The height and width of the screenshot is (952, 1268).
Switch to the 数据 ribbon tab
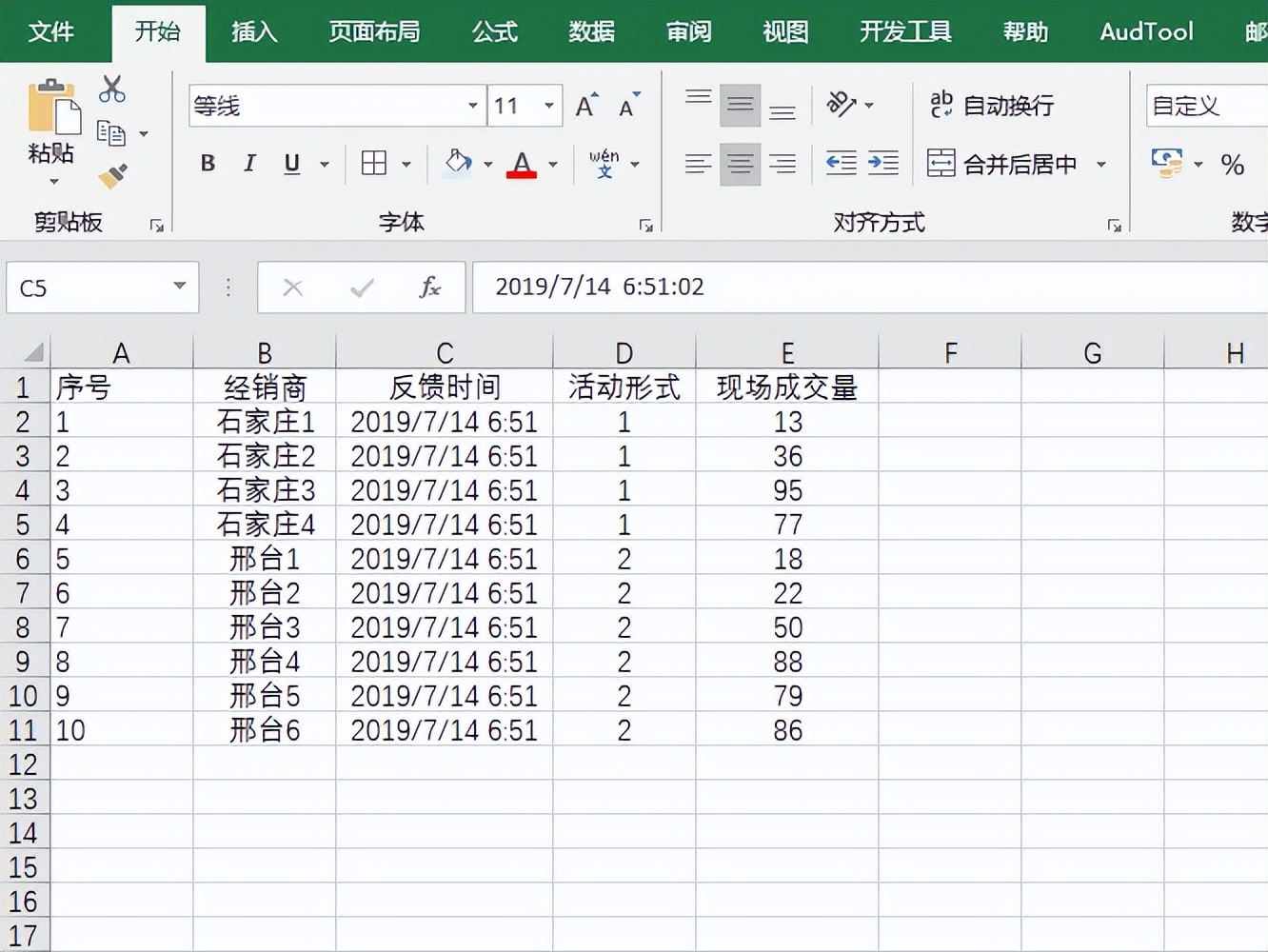(590, 31)
